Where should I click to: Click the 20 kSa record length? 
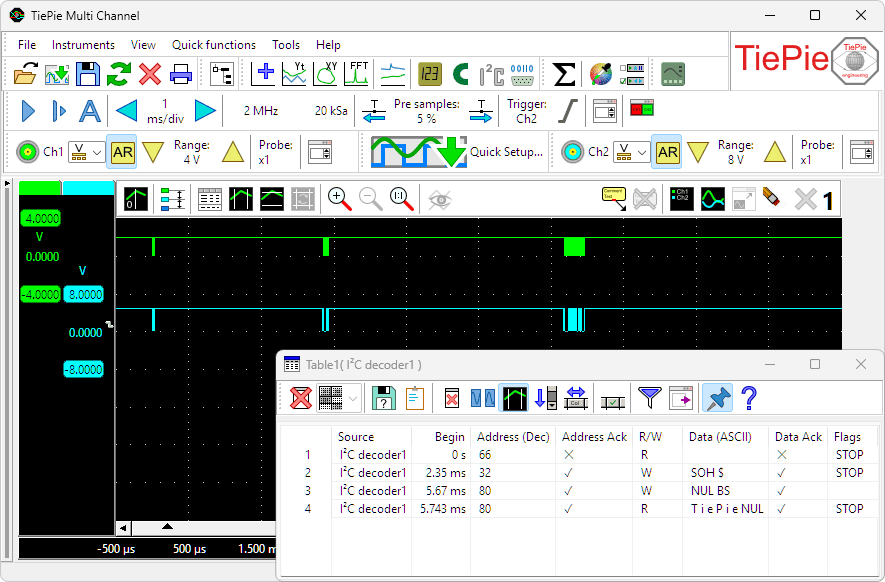[331, 111]
